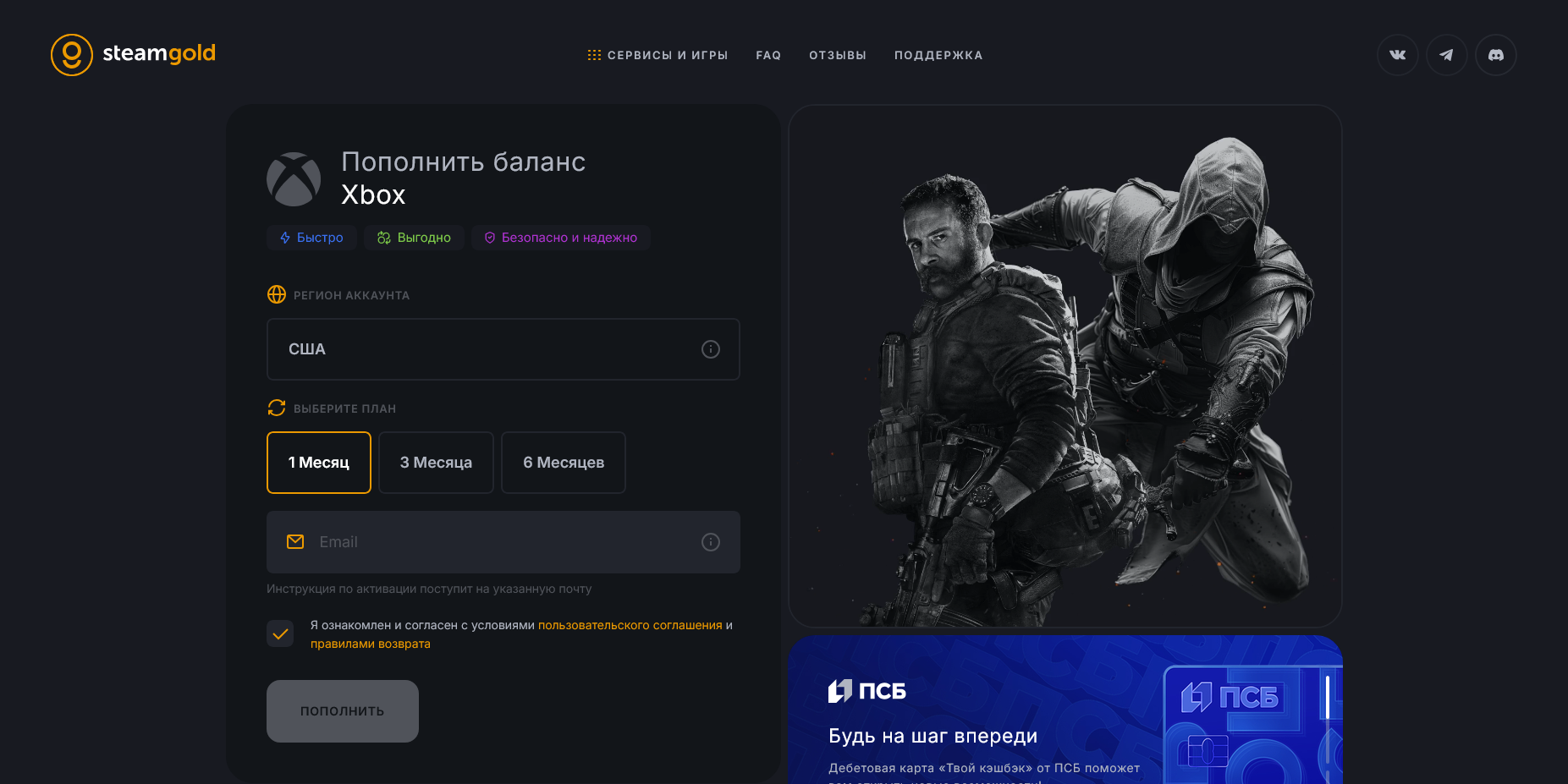Open the VK social link icon
The image size is (1568, 784).
point(1397,55)
